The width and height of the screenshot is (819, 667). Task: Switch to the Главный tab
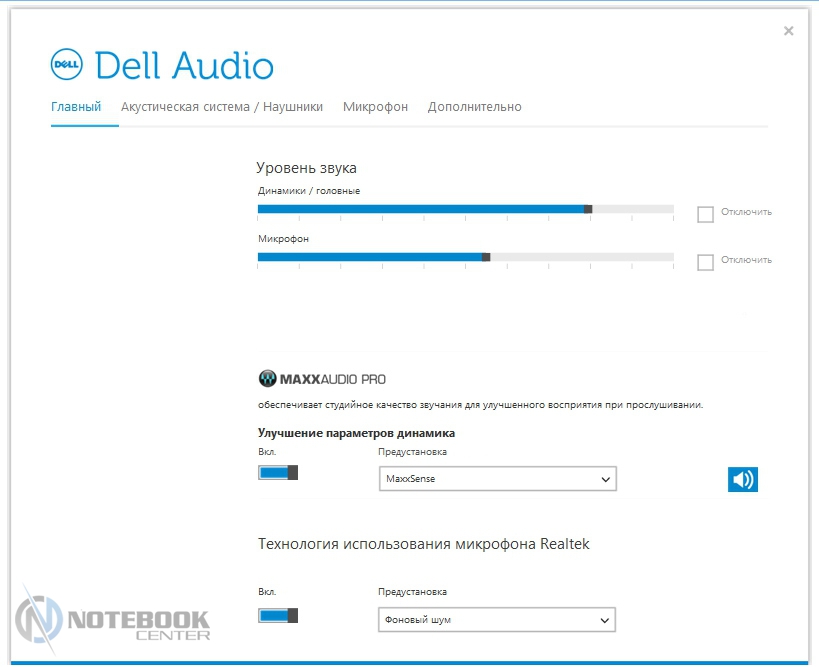click(76, 107)
